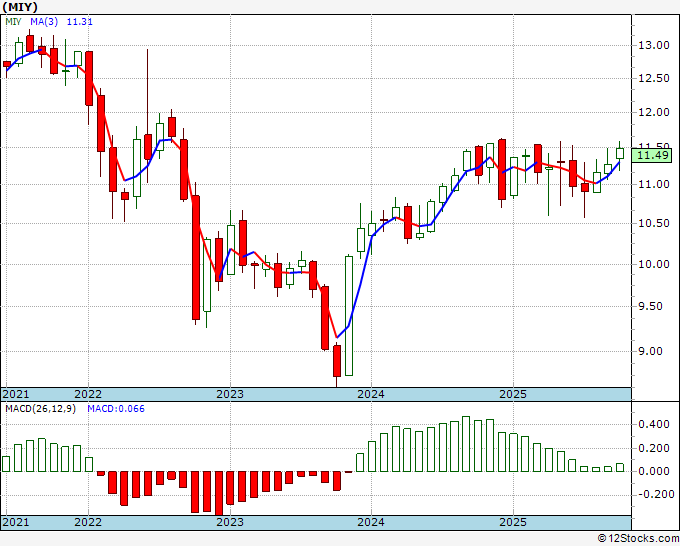Open the 12Stocks.com copyright link
Viewport: 680px width, 546px height.
pyautogui.click(x=638, y=539)
